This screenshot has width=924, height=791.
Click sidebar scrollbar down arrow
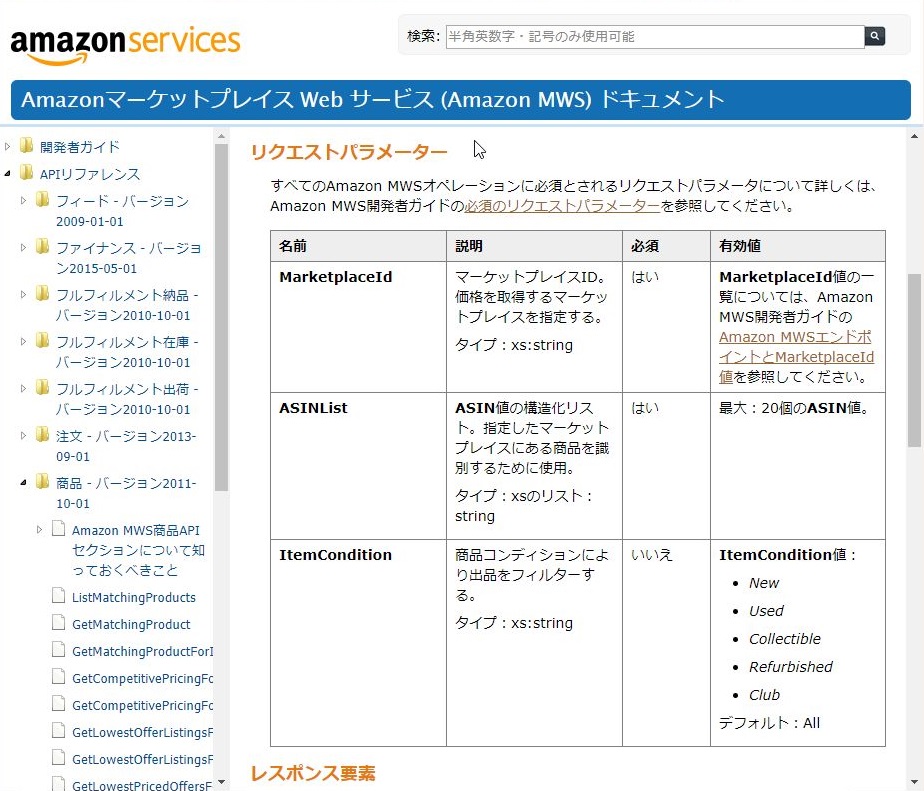(221, 782)
